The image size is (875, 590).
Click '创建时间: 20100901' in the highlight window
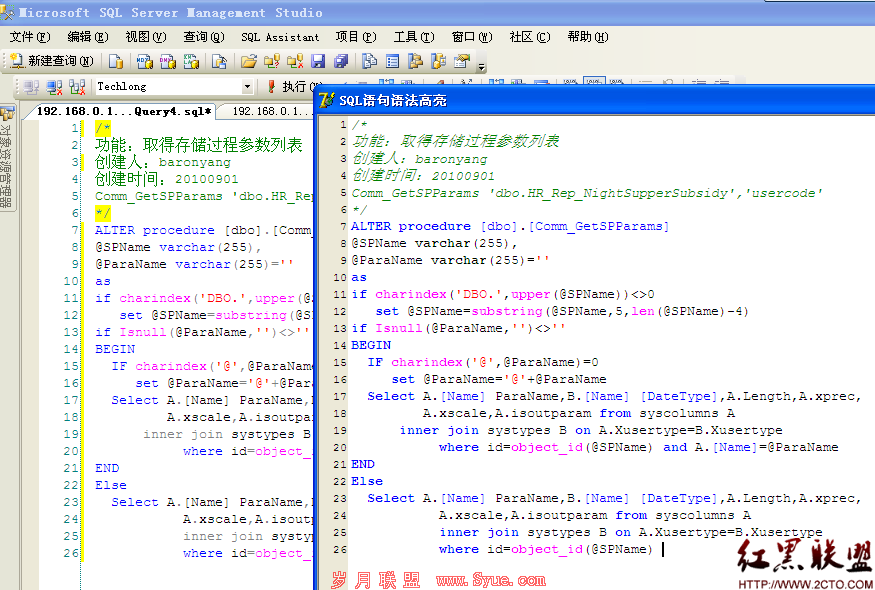click(424, 175)
